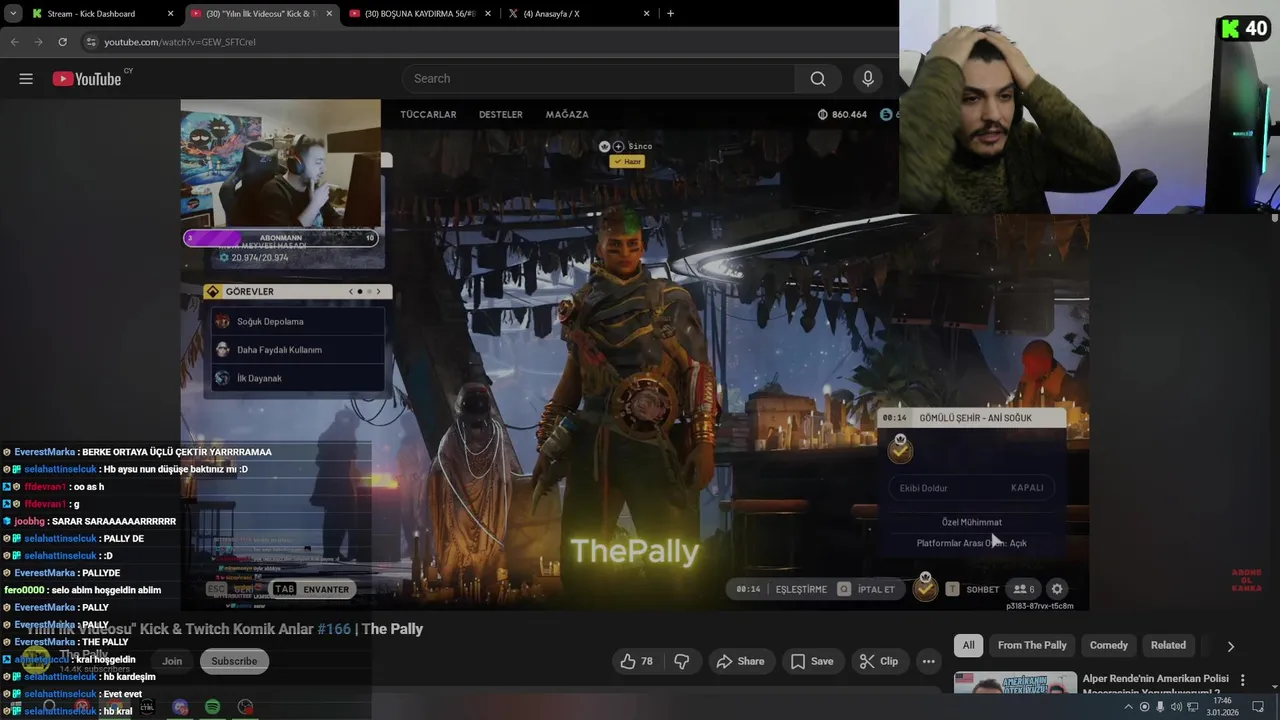Open game settings gear icon

pos(1057,589)
